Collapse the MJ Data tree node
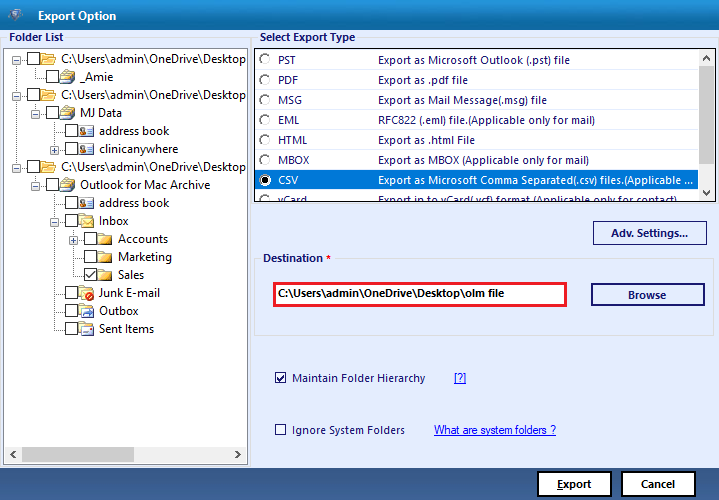This screenshot has height=500, width=719. pyautogui.click(x=35, y=114)
